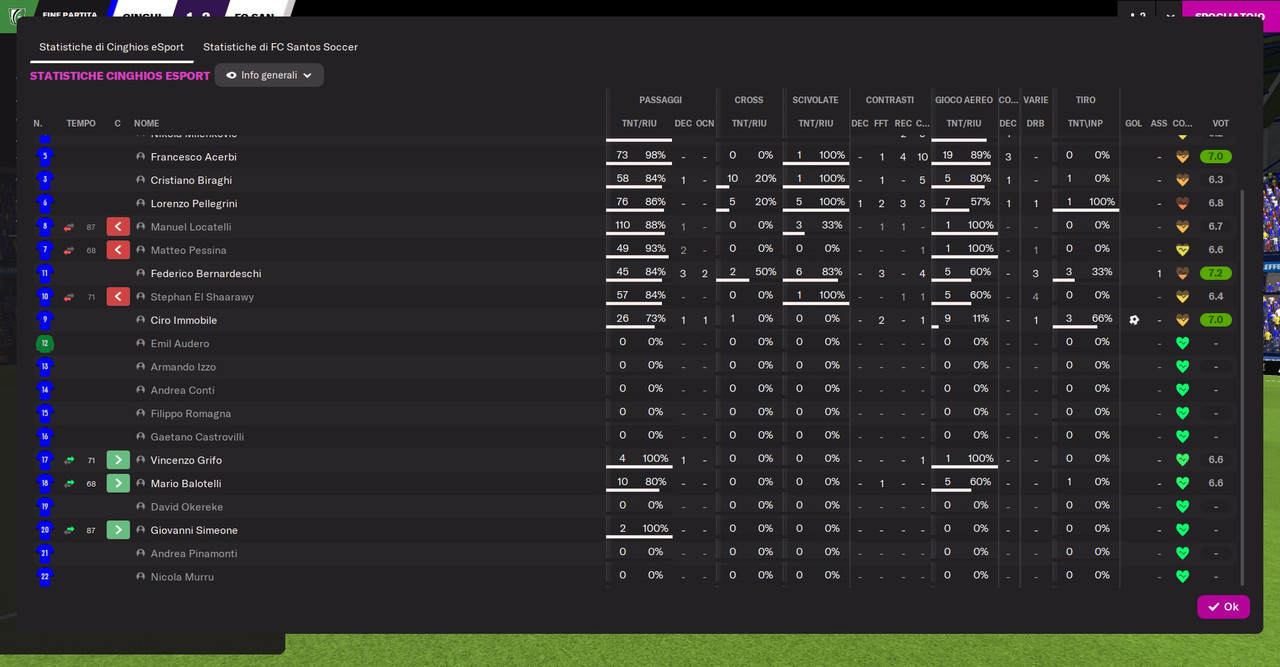Open Gaetano Castrovilli's player name
Image resolution: width=1280 pixels, height=667 pixels.
point(197,437)
